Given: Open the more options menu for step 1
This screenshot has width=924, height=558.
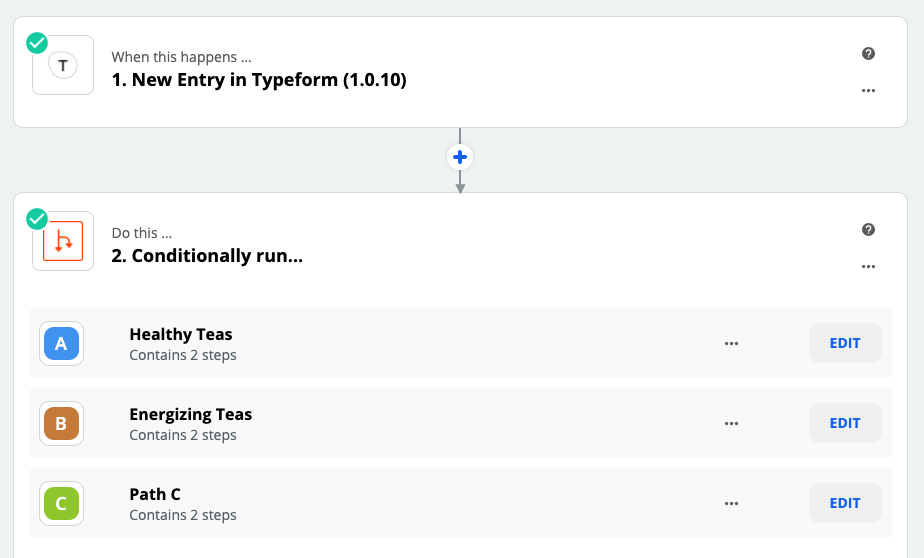Looking at the screenshot, I should pyautogui.click(x=868, y=91).
